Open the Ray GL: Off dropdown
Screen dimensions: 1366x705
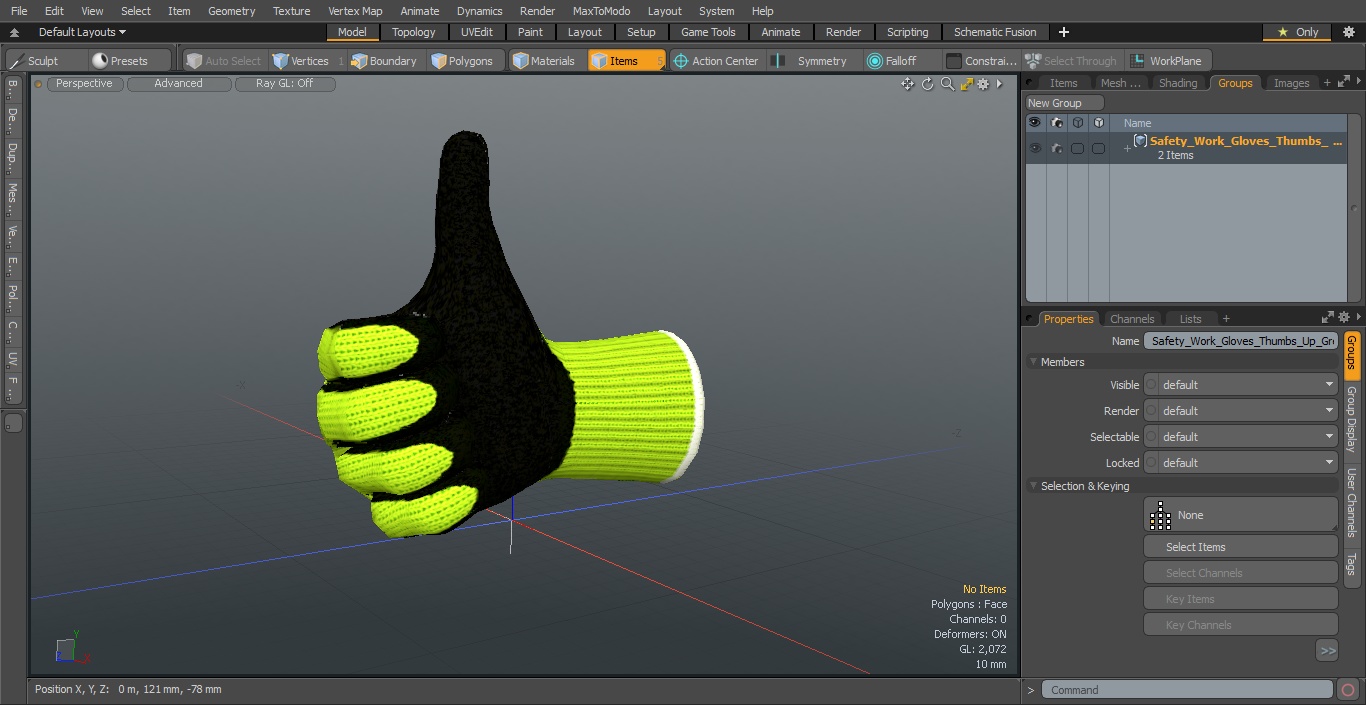tap(285, 84)
